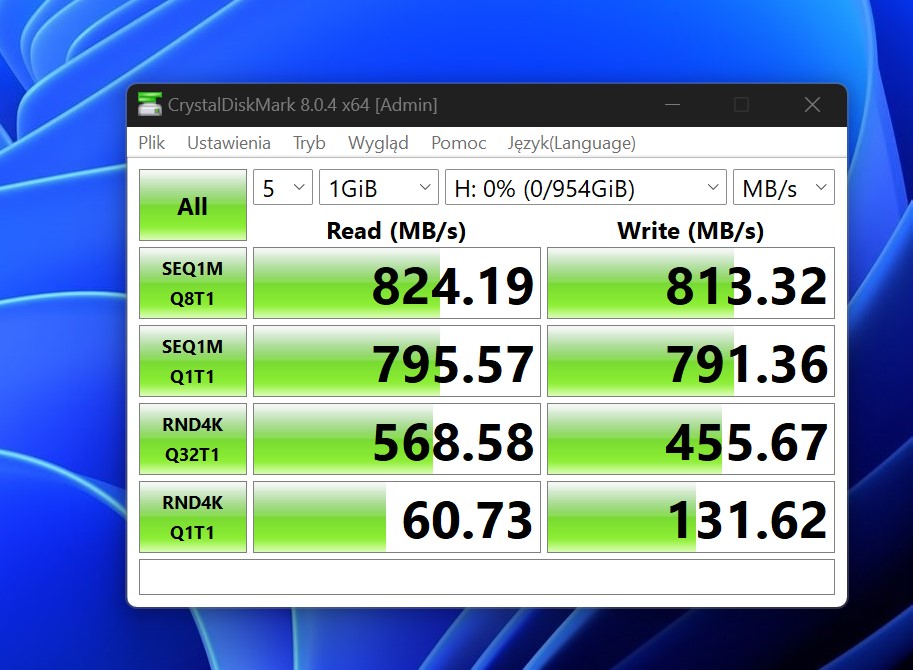Open the Pomoc menu
This screenshot has height=670, width=913.
coord(459,143)
